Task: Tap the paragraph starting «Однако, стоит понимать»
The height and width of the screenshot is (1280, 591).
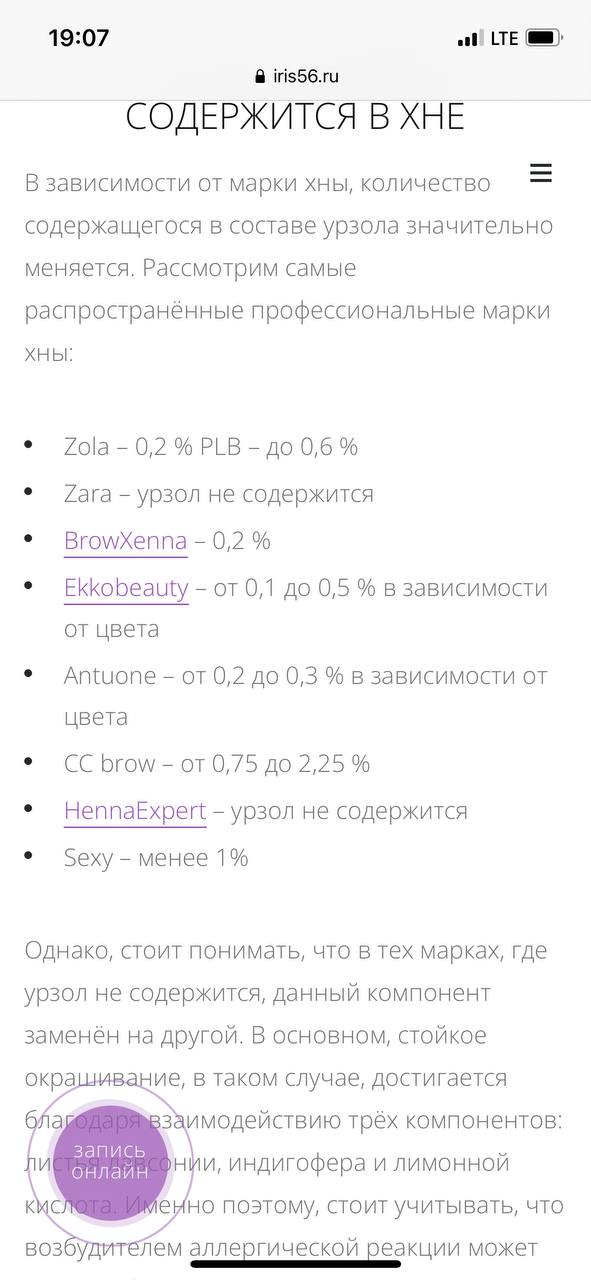Action: coord(295,1100)
